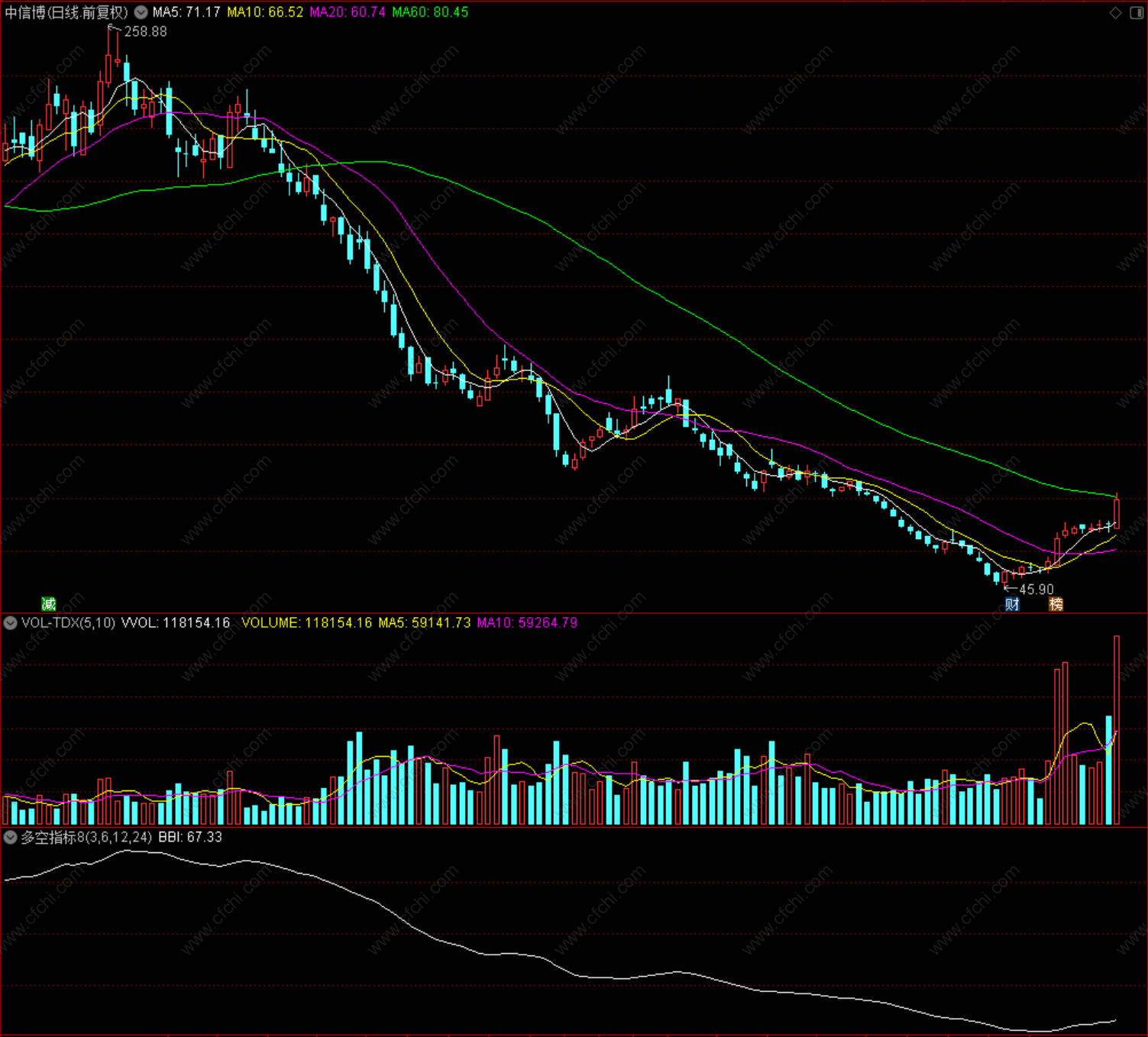Click the green 减 marker icon
This screenshot has height=1037, width=1148.
coord(49,604)
